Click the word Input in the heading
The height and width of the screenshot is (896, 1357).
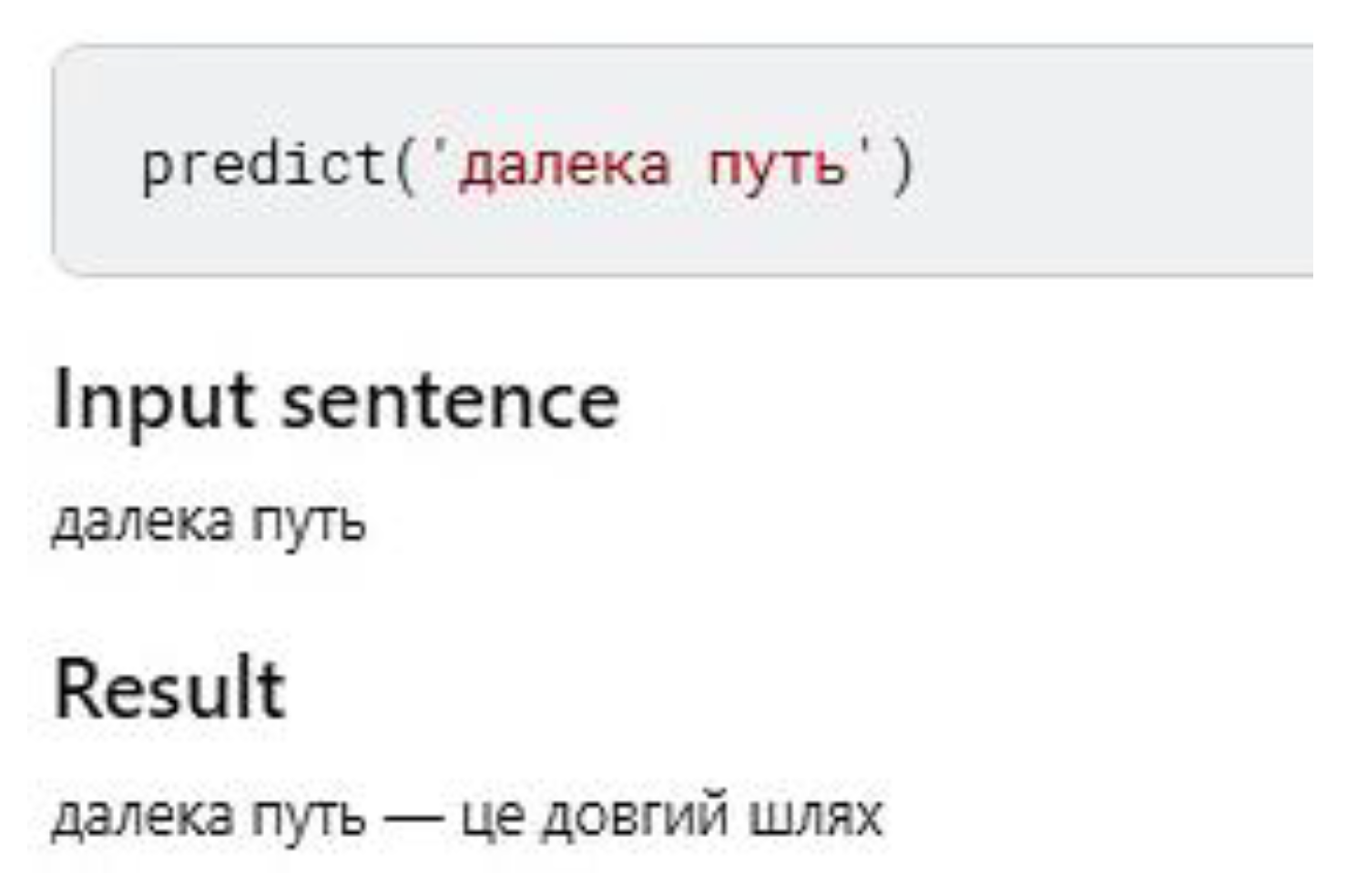tap(153, 402)
